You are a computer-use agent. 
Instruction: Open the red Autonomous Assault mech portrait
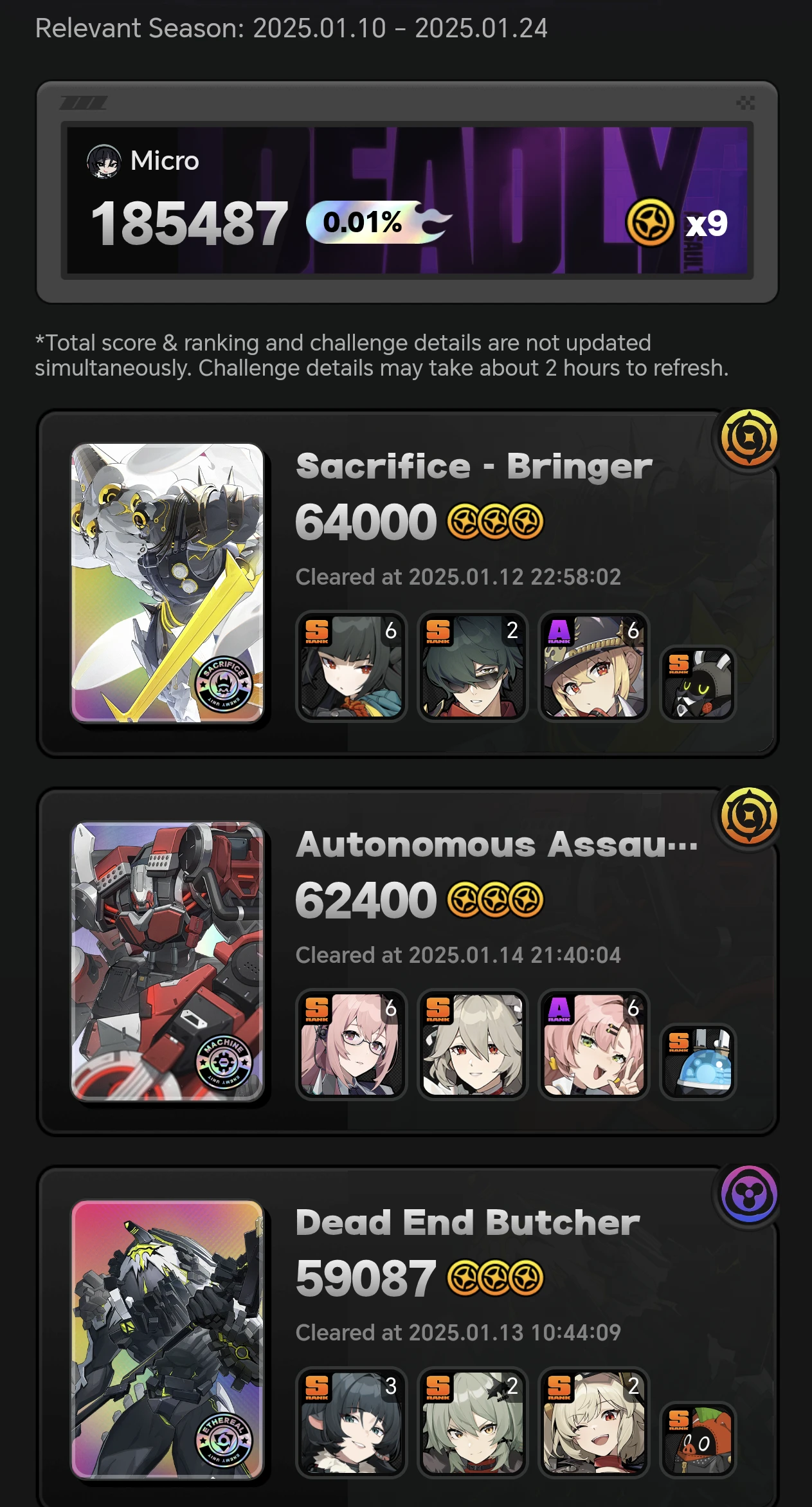167,961
